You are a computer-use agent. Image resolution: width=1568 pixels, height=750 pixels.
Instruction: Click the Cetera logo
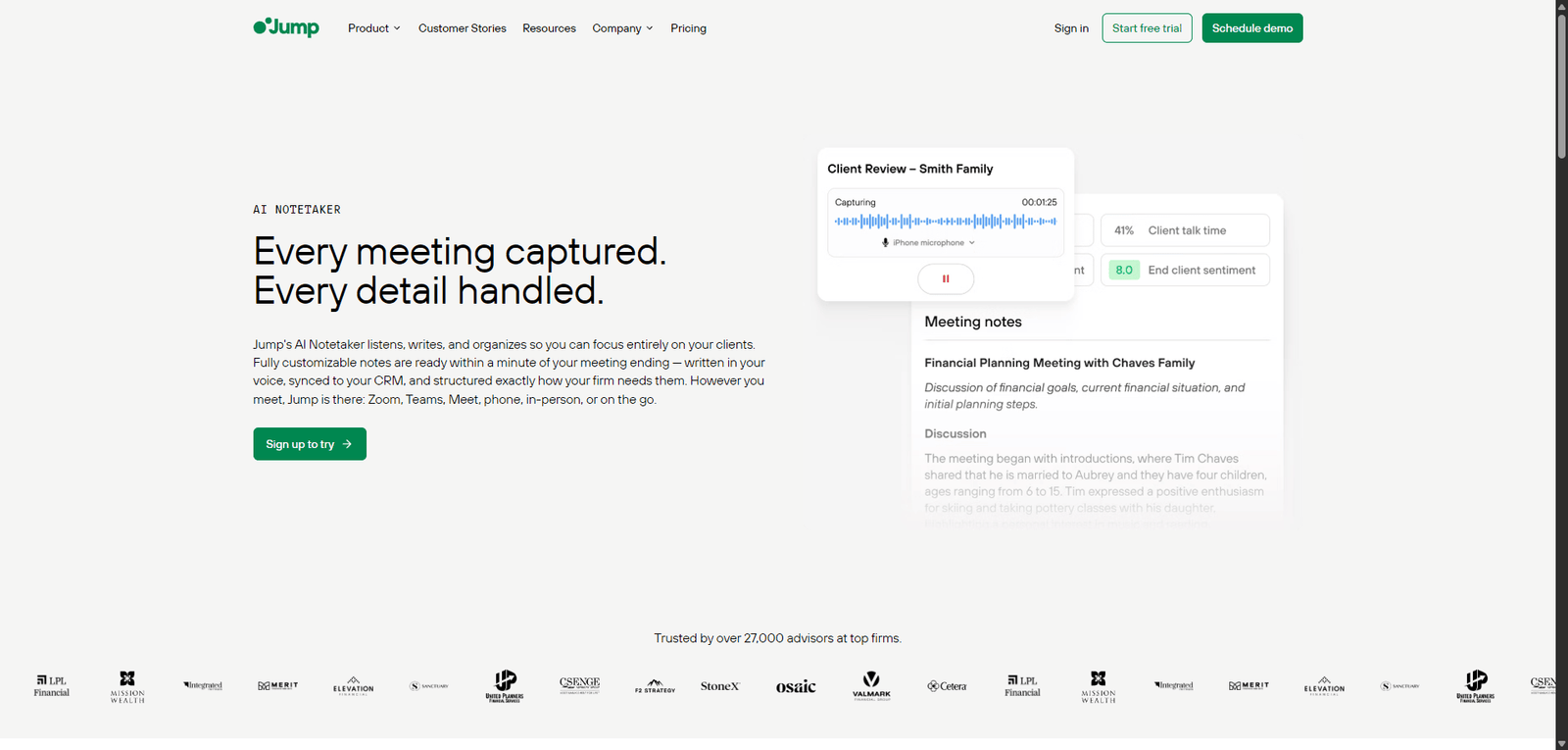tap(947, 686)
